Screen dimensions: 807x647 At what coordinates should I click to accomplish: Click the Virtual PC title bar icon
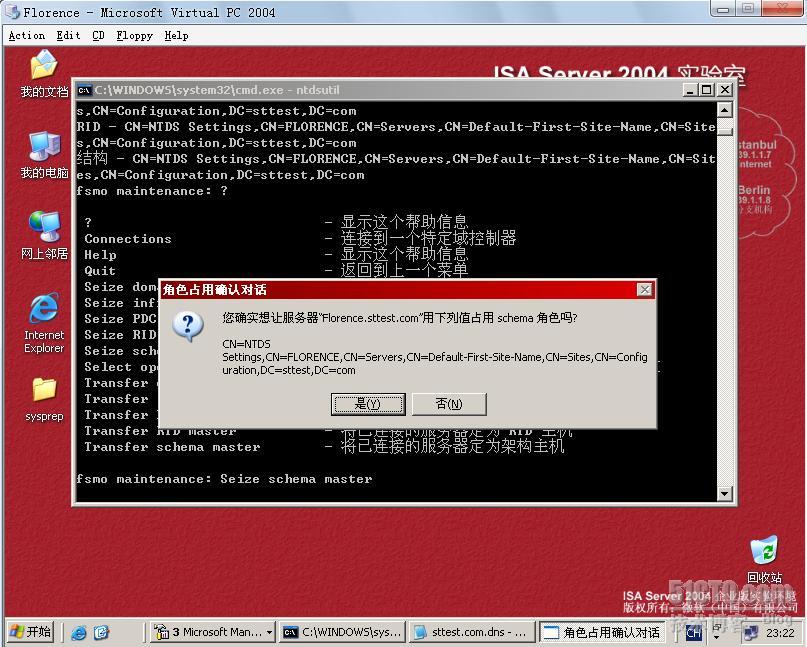pos(13,12)
